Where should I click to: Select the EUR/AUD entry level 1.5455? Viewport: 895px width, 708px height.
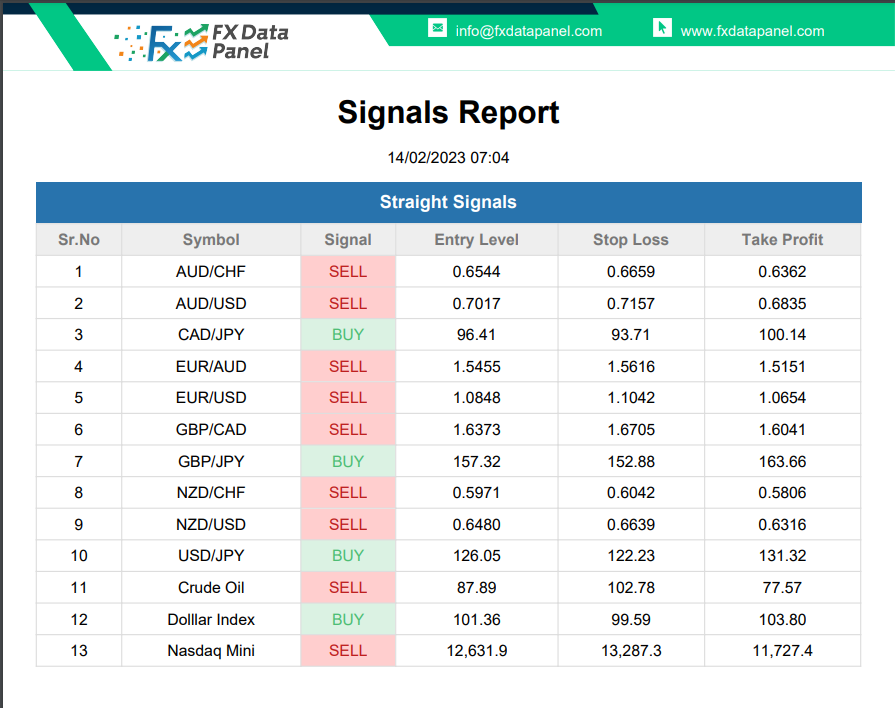click(477, 367)
